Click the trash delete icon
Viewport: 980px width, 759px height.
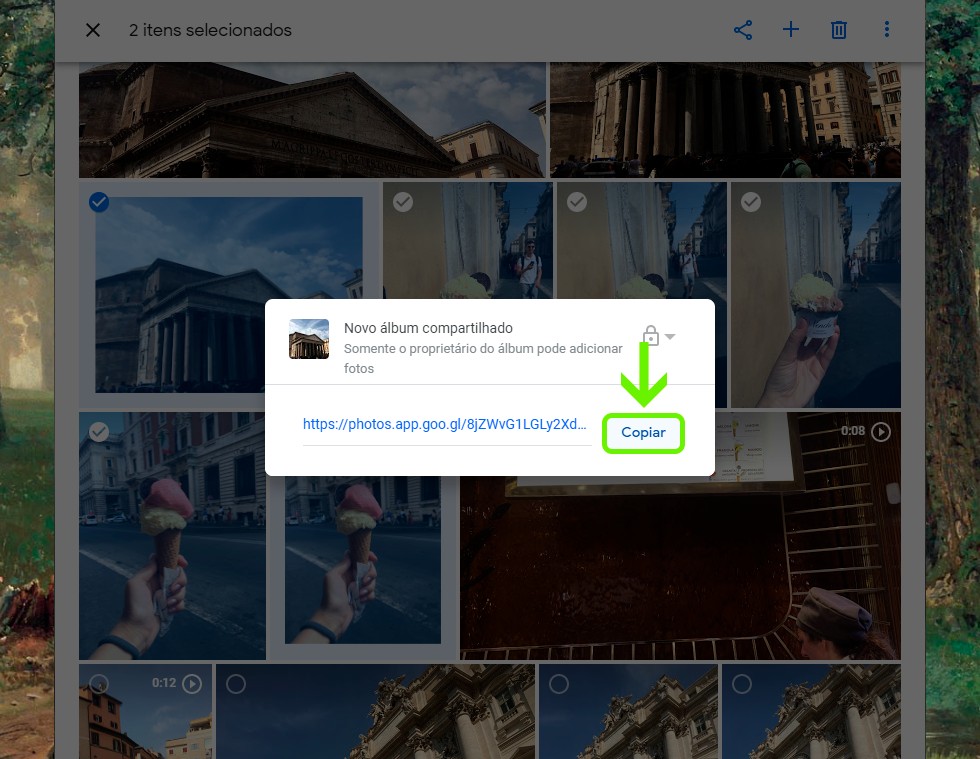click(839, 30)
